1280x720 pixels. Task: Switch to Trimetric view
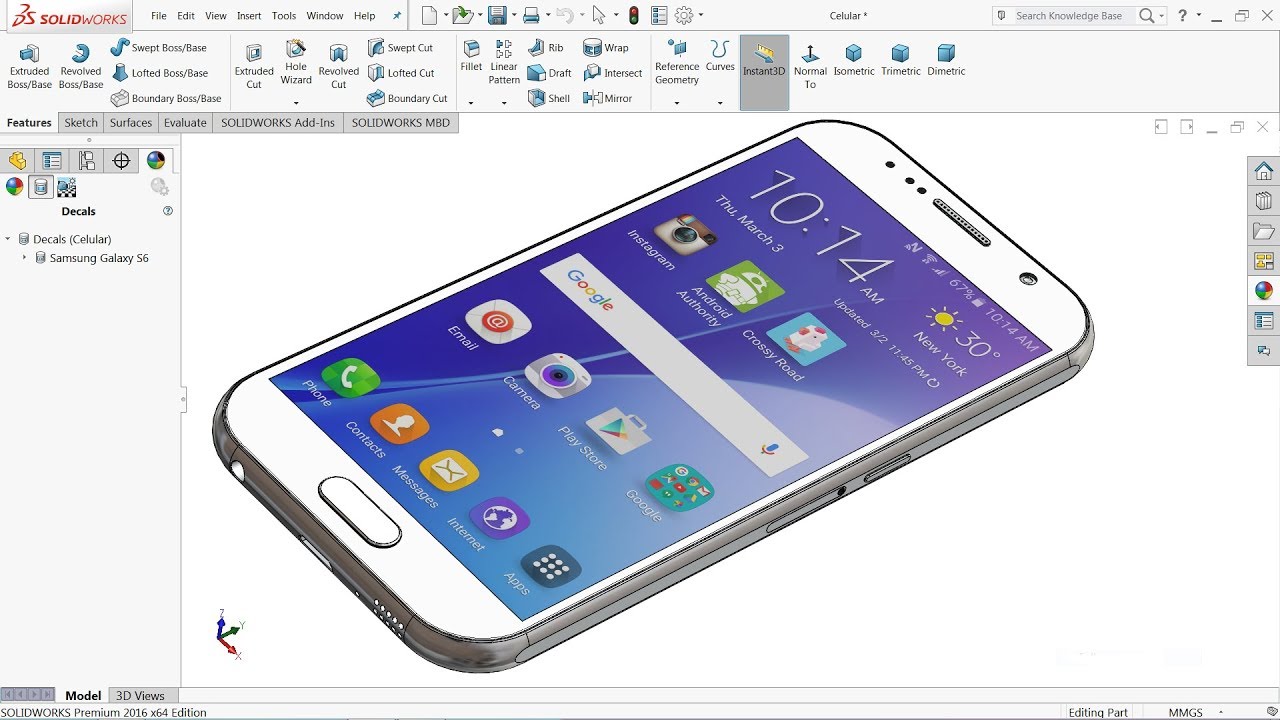pyautogui.click(x=901, y=60)
